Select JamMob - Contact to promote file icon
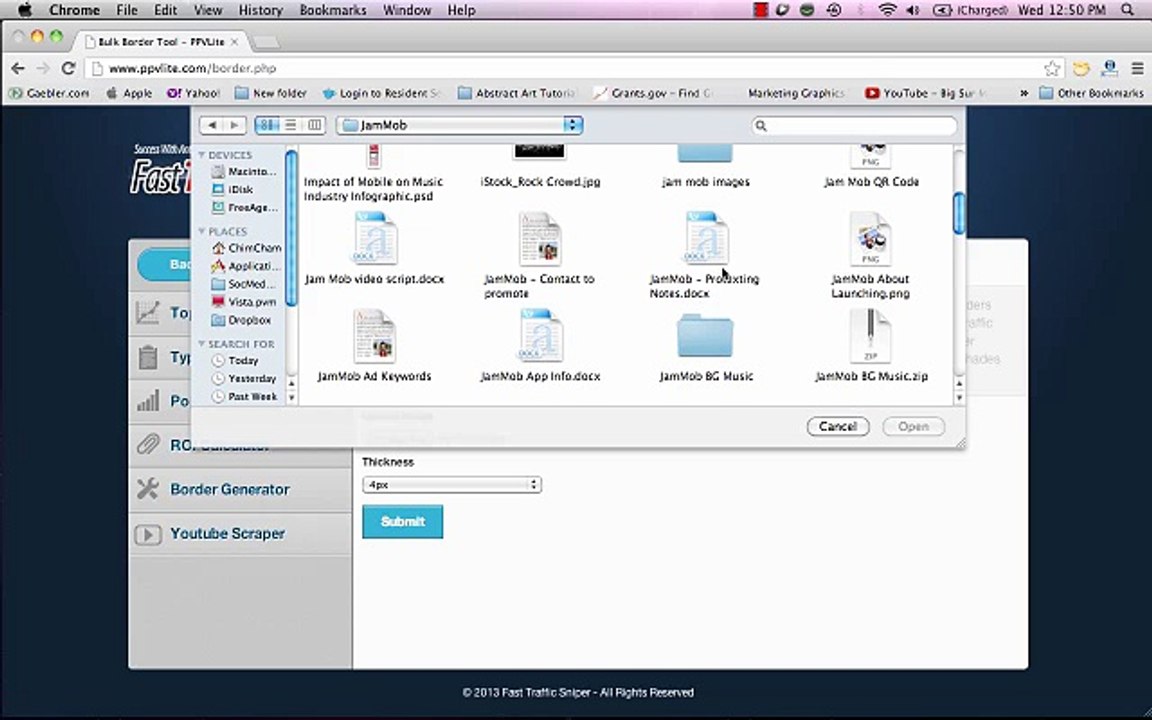1152x720 pixels. 540,239
